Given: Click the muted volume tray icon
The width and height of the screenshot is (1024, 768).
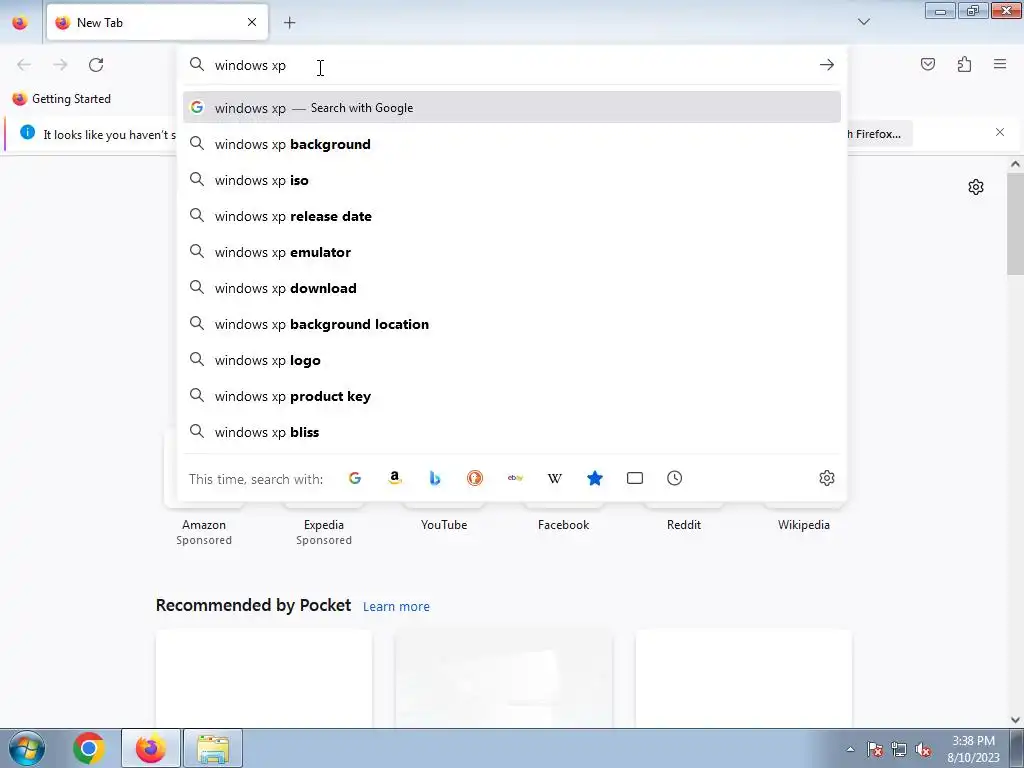Looking at the screenshot, I should click(923, 749).
